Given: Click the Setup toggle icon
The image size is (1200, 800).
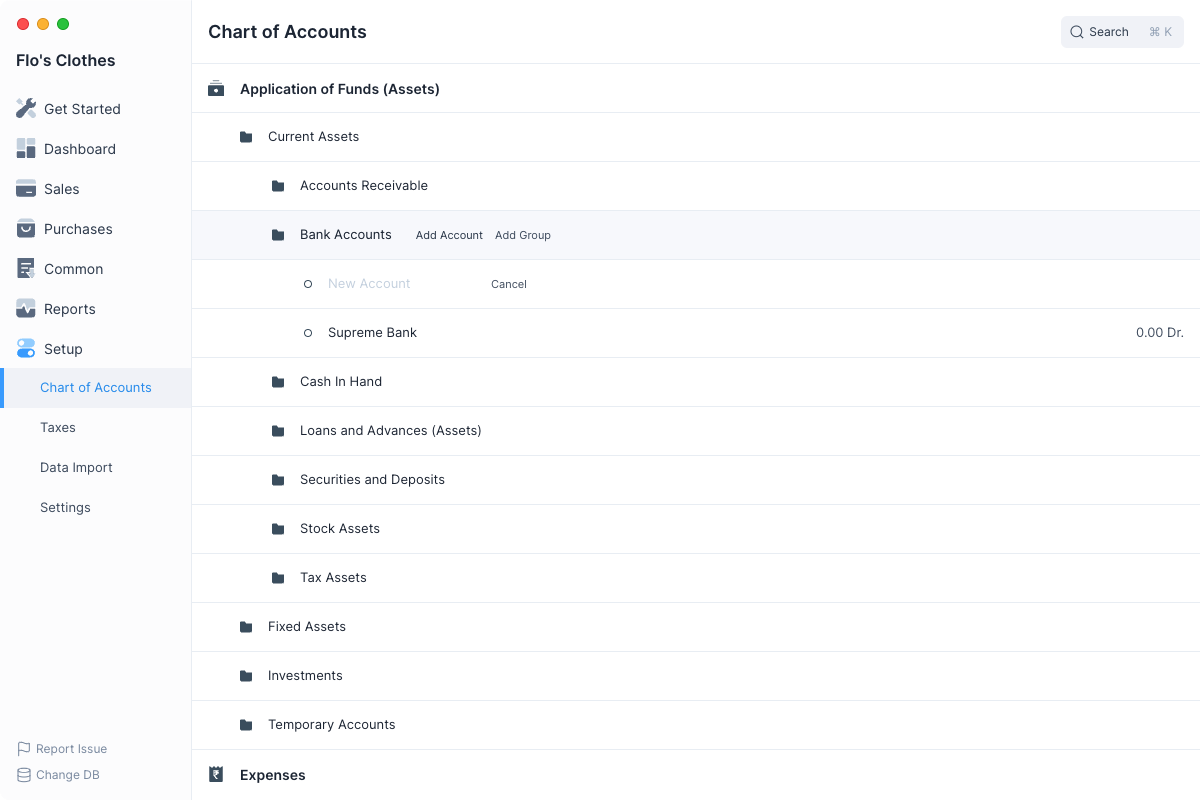Looking at the screenshot, I should 26,349.
